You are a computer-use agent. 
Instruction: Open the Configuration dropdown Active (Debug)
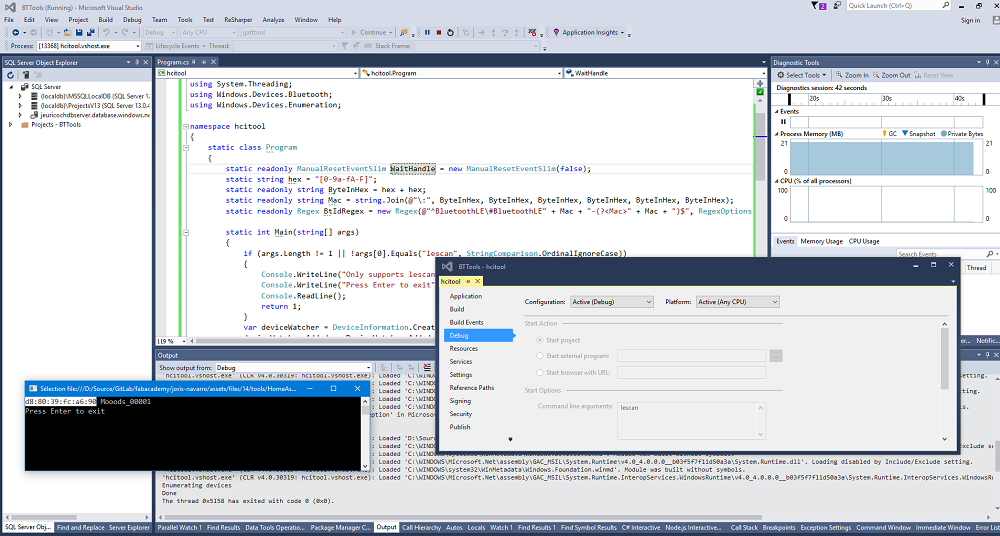tap(612, 302)
